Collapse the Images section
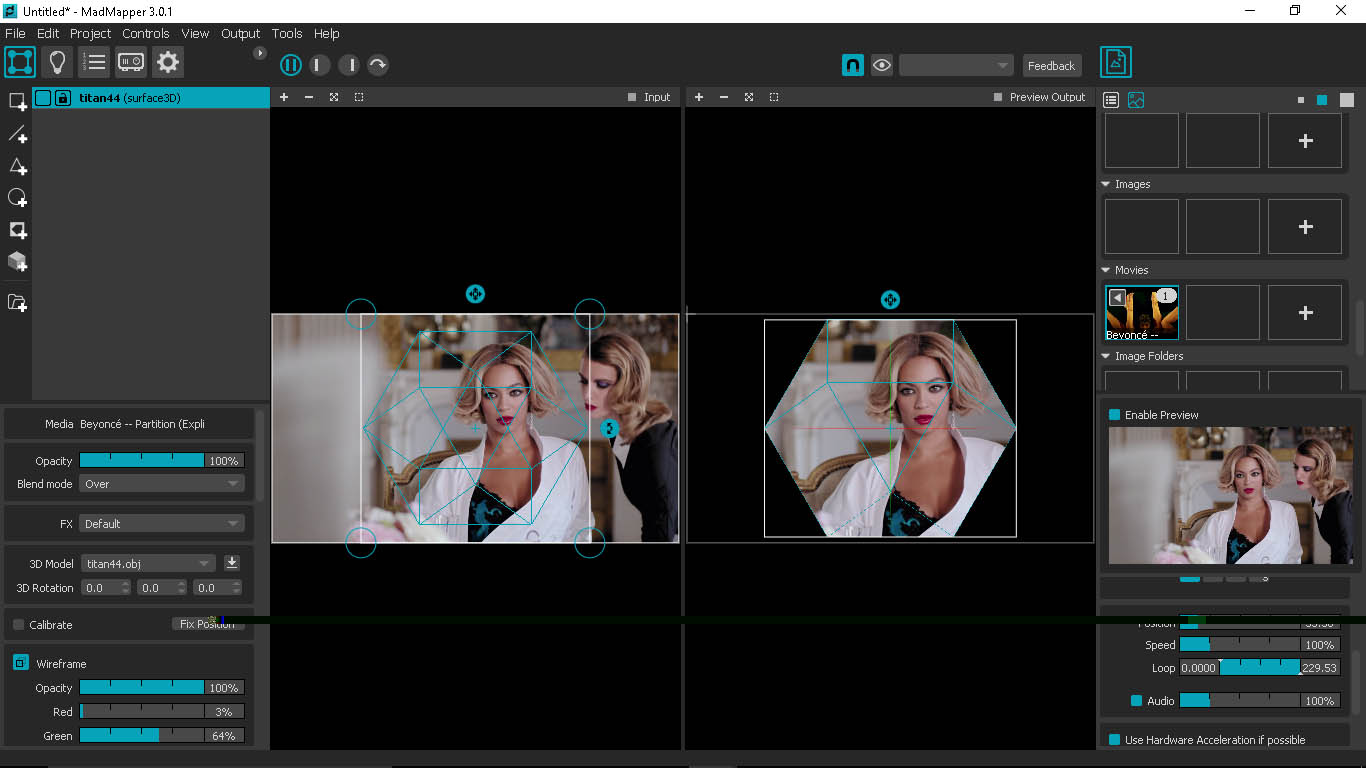The image size is (1366, 768). [x=1106, y=184]
